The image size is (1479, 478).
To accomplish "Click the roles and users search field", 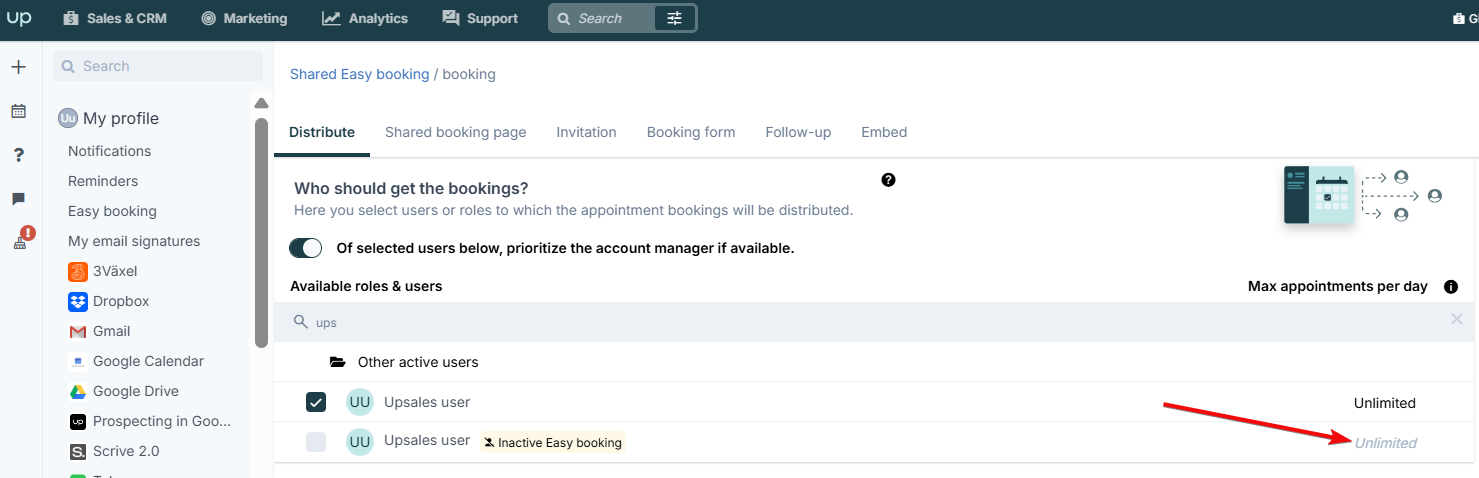I will (x=875, y=322).
